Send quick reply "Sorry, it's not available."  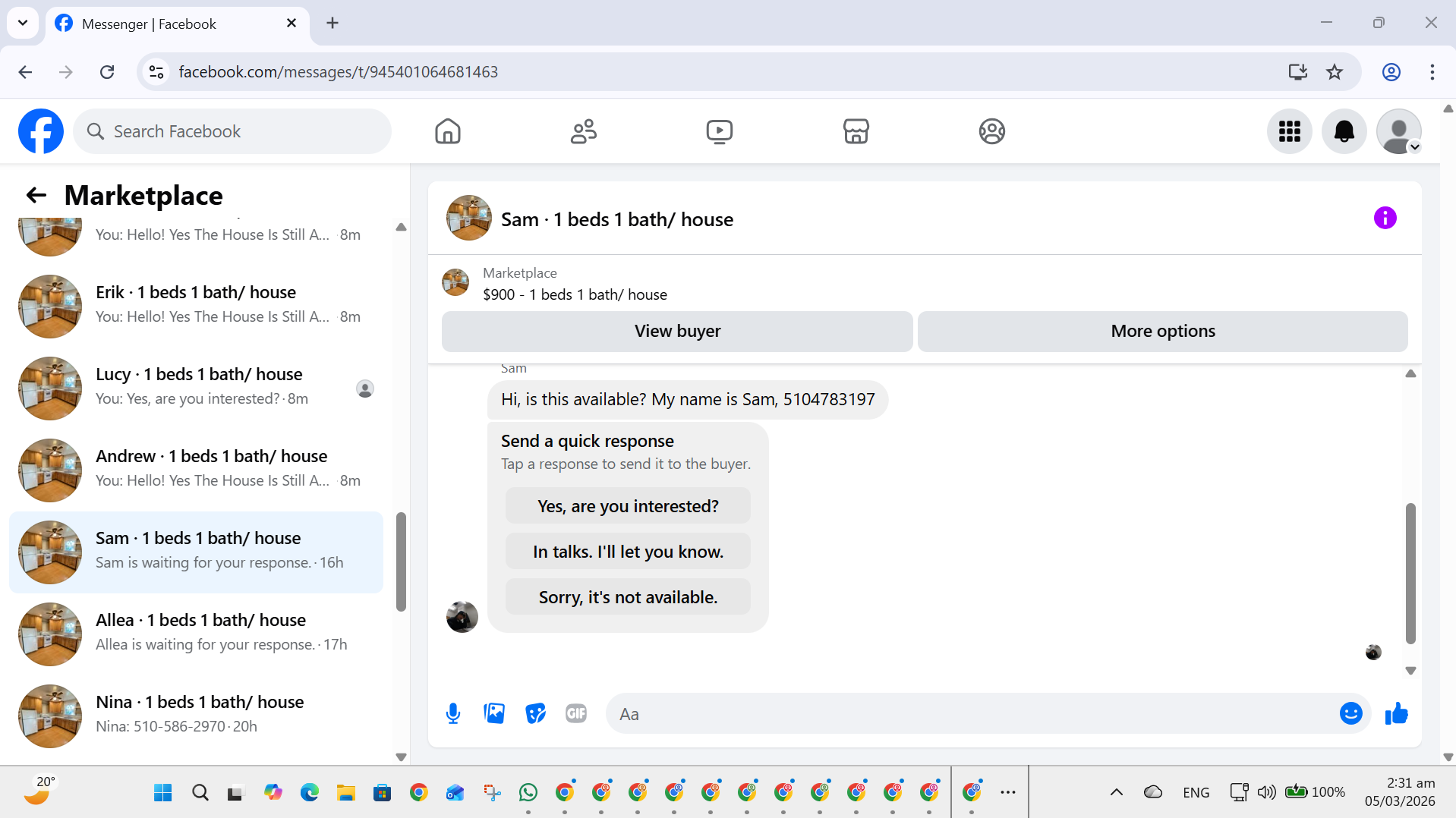[x=628, y=597]
